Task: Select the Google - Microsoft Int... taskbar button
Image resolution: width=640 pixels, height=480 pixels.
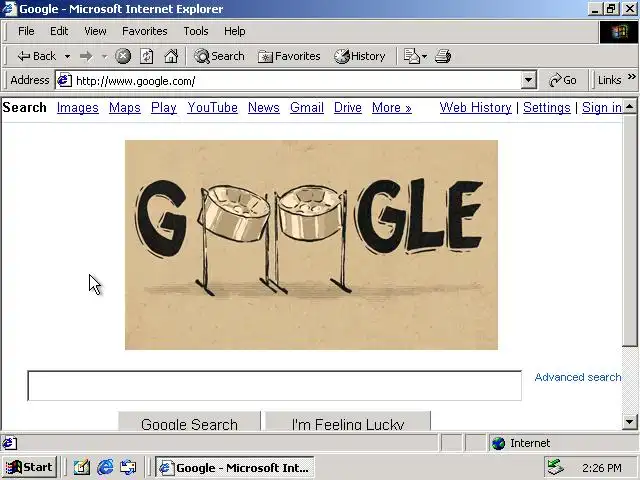Action: (234, 467)
